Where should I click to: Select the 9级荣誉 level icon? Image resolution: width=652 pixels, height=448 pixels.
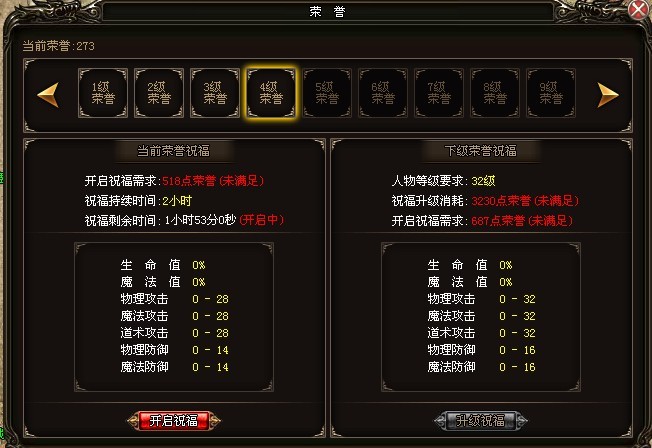551,93
